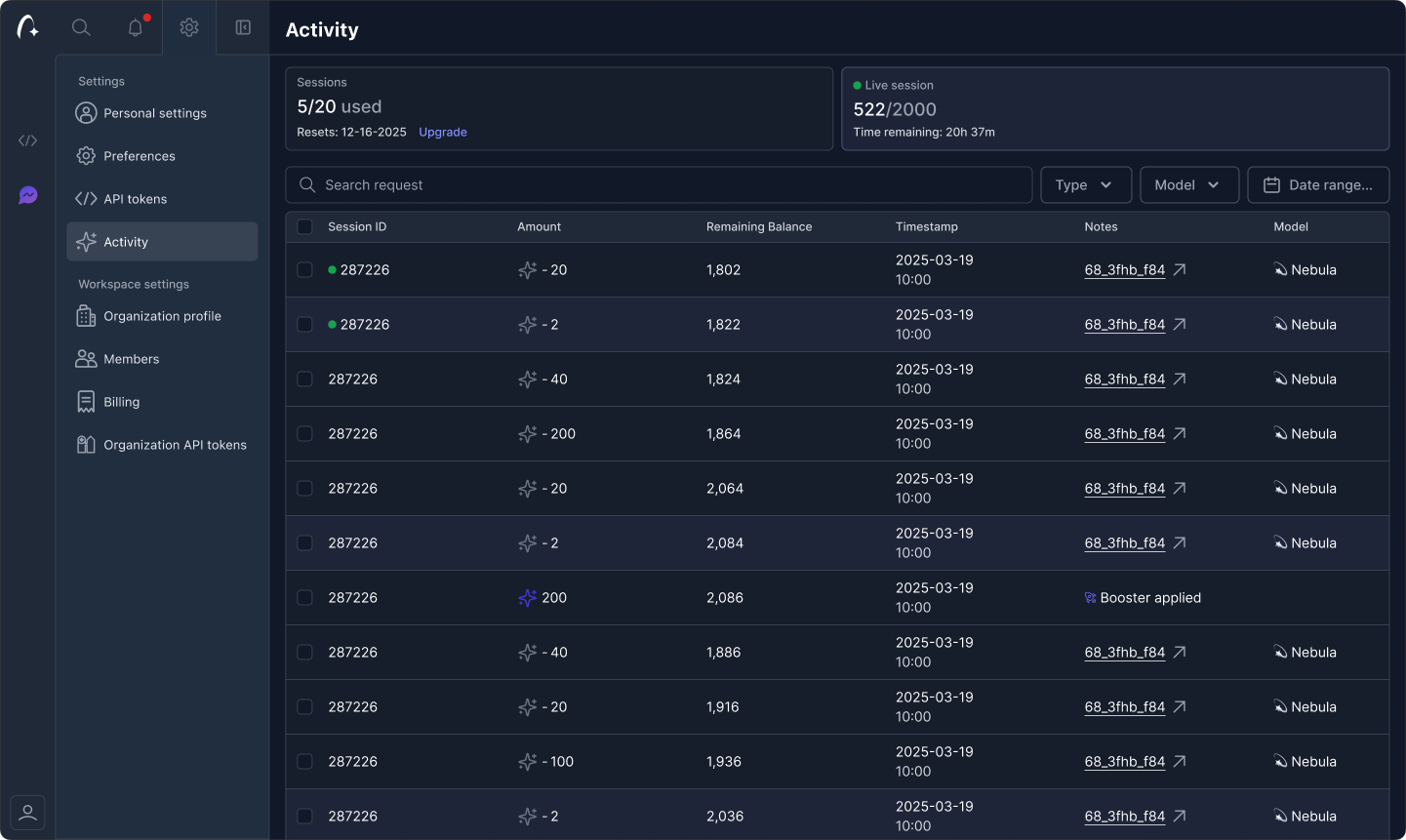Click into the Search request field

tap(658, 184)
